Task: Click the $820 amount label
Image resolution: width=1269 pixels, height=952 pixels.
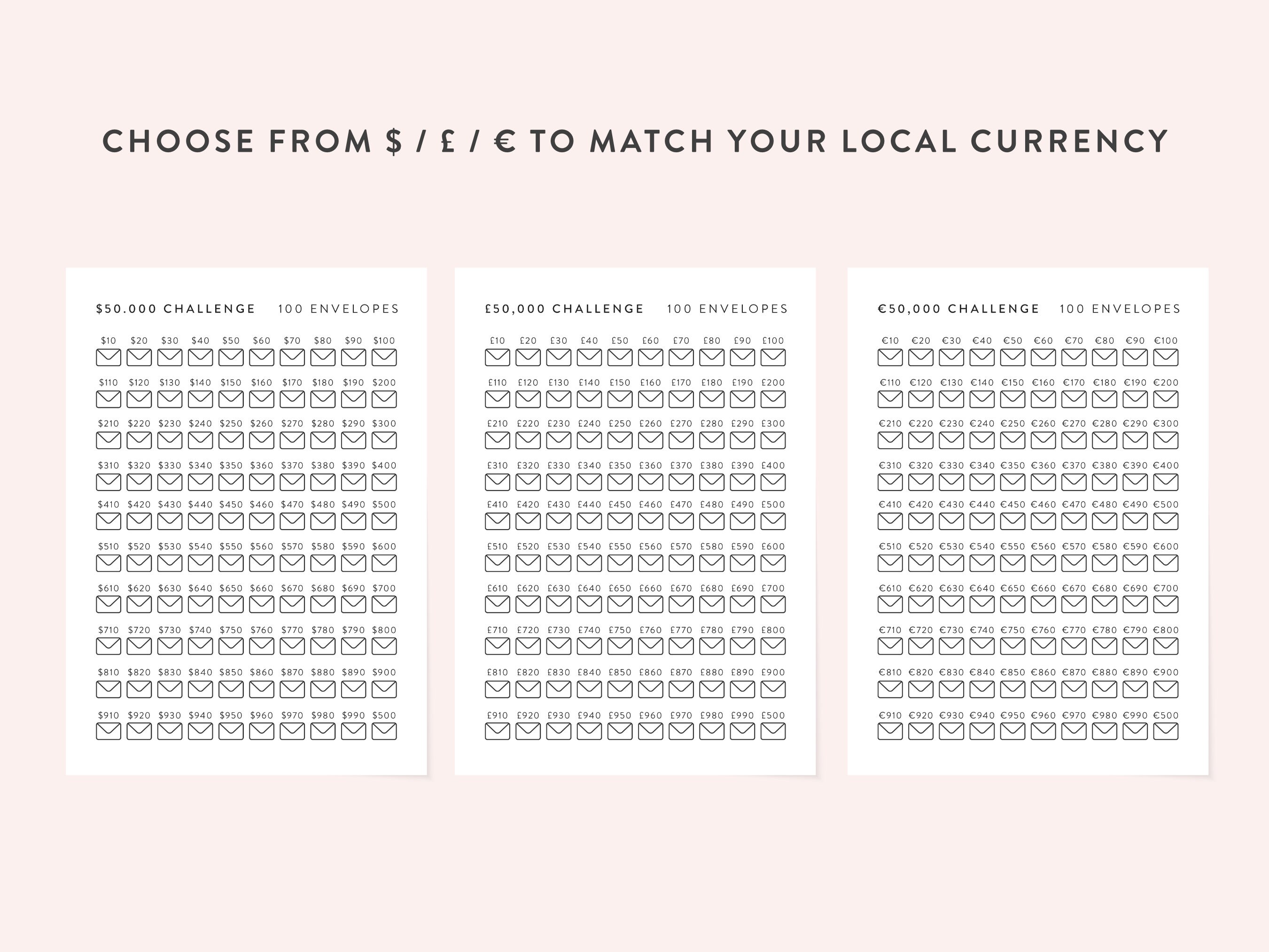Action: pos(139,672)
